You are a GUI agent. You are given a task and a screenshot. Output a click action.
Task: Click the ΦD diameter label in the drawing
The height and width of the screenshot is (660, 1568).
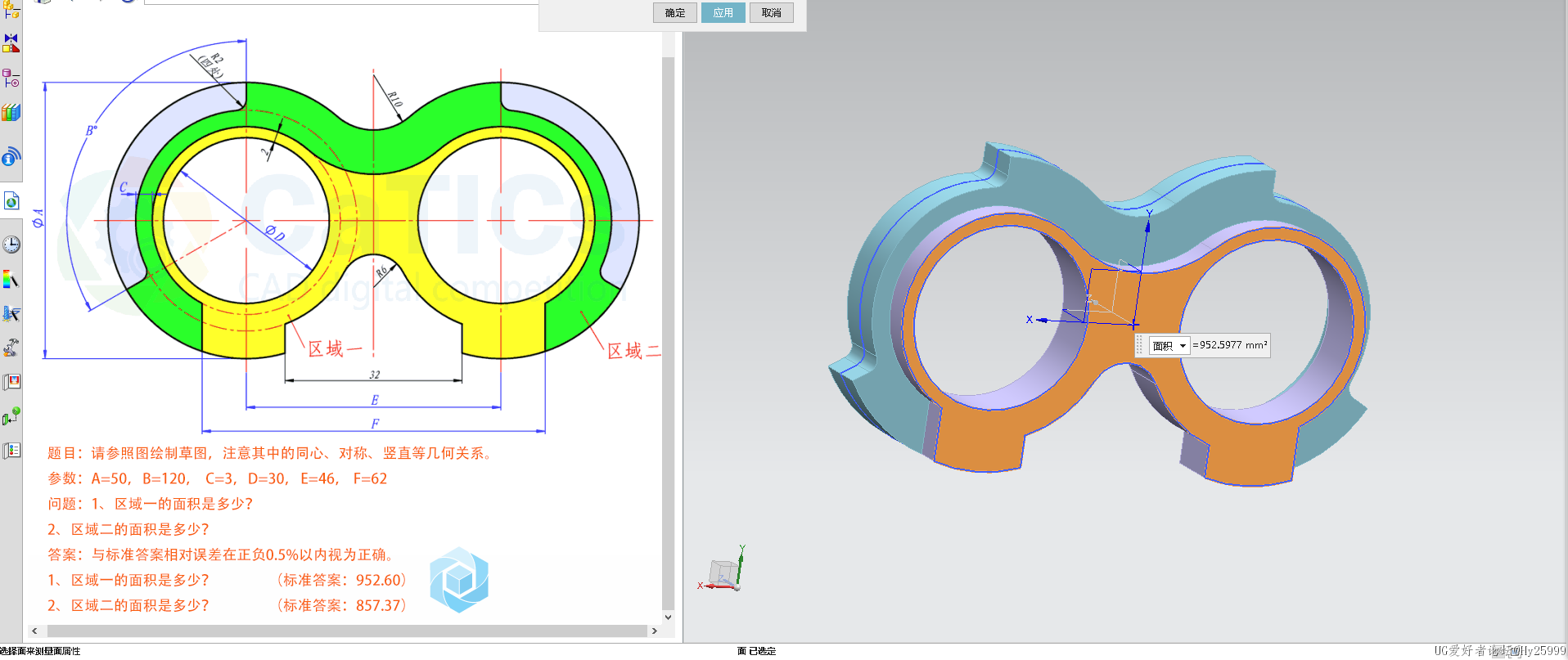click(275, 232)
